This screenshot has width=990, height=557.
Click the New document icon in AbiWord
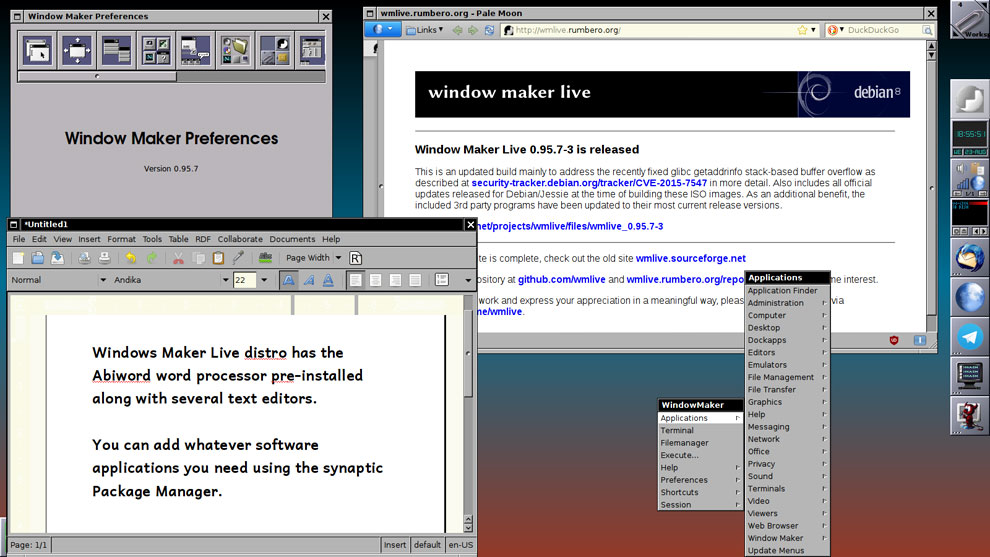(18, 258)
